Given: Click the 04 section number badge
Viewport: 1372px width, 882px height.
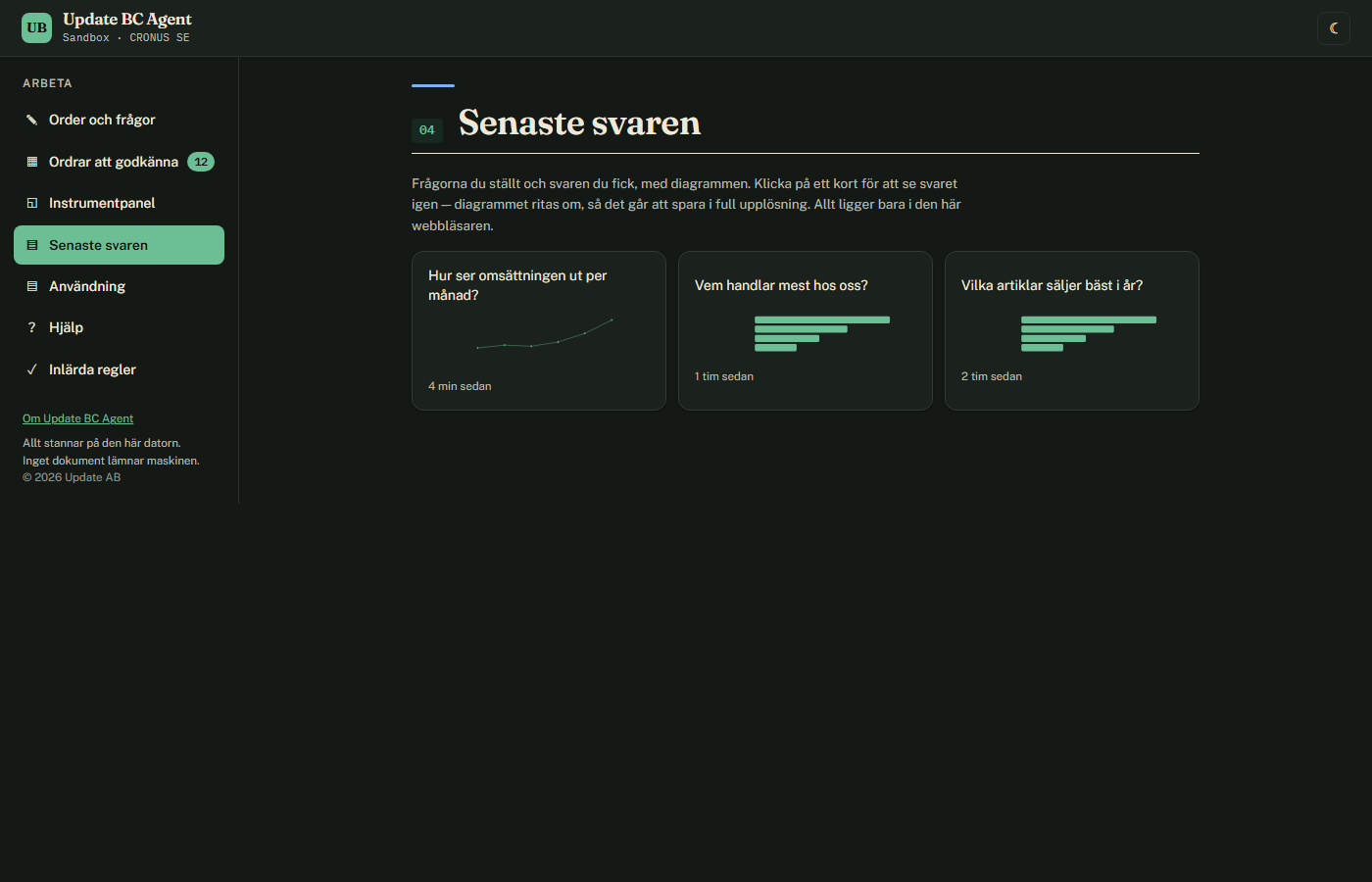Looking at the screenshot, I should 427,130.
